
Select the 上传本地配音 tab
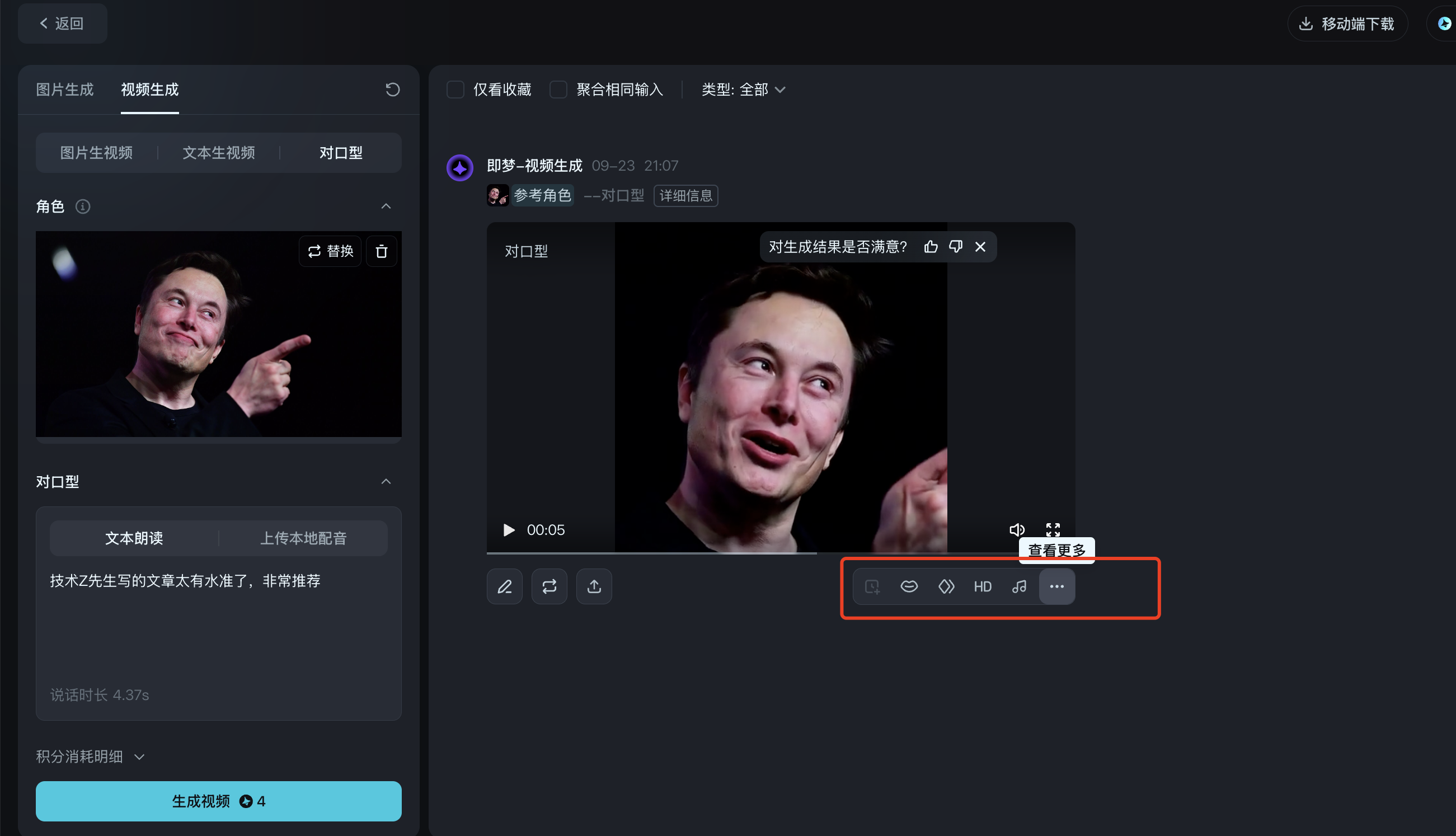click(x=303, y=538)
